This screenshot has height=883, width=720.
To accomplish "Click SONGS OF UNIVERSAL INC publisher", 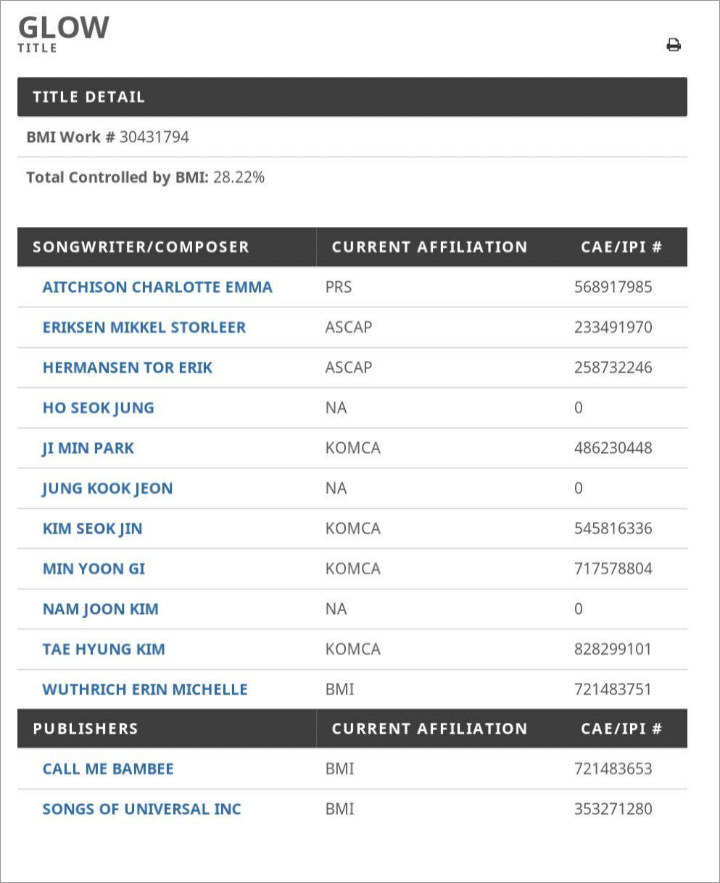I will (142, 809).
